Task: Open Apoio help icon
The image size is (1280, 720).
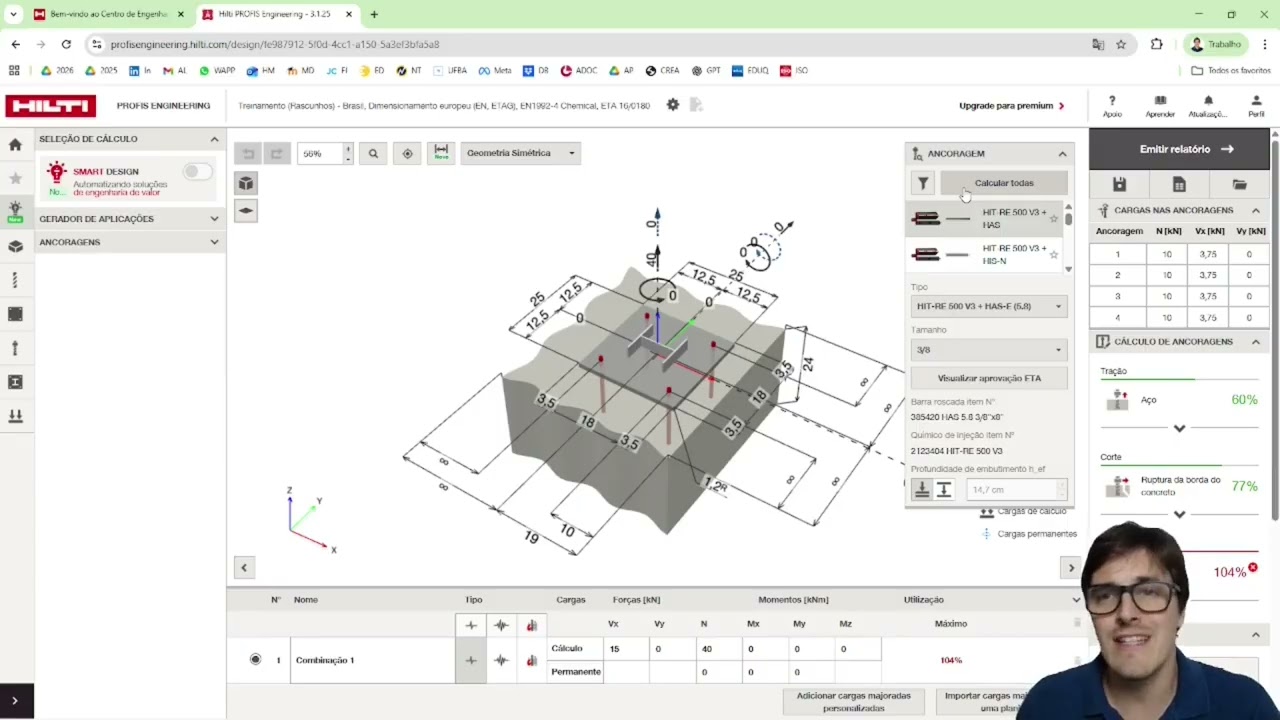Action: 1112,106
